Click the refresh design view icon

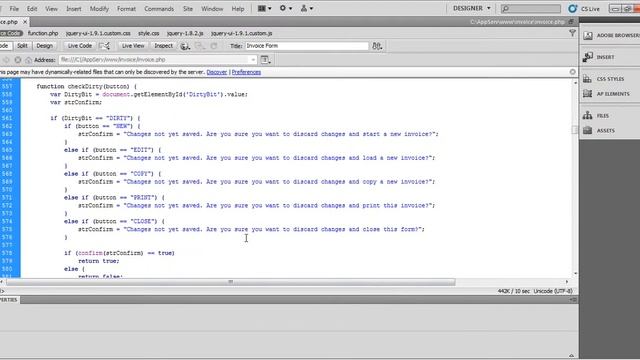pyautogui.click(x=214, y=46)
